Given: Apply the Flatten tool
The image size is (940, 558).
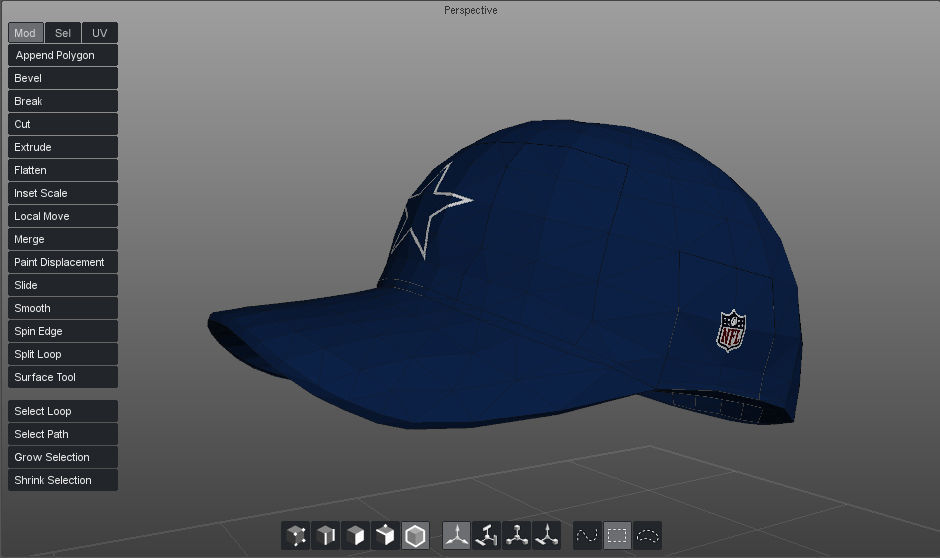Looking at the screenshot, I should point(63,170).
